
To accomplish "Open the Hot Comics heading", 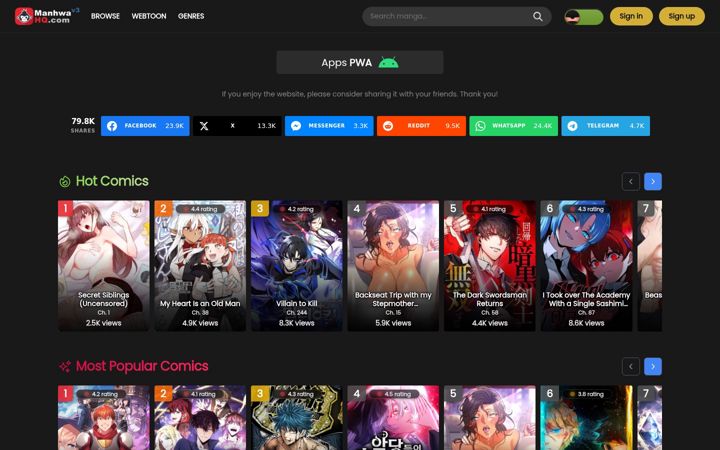I will (x=112, y=181).
